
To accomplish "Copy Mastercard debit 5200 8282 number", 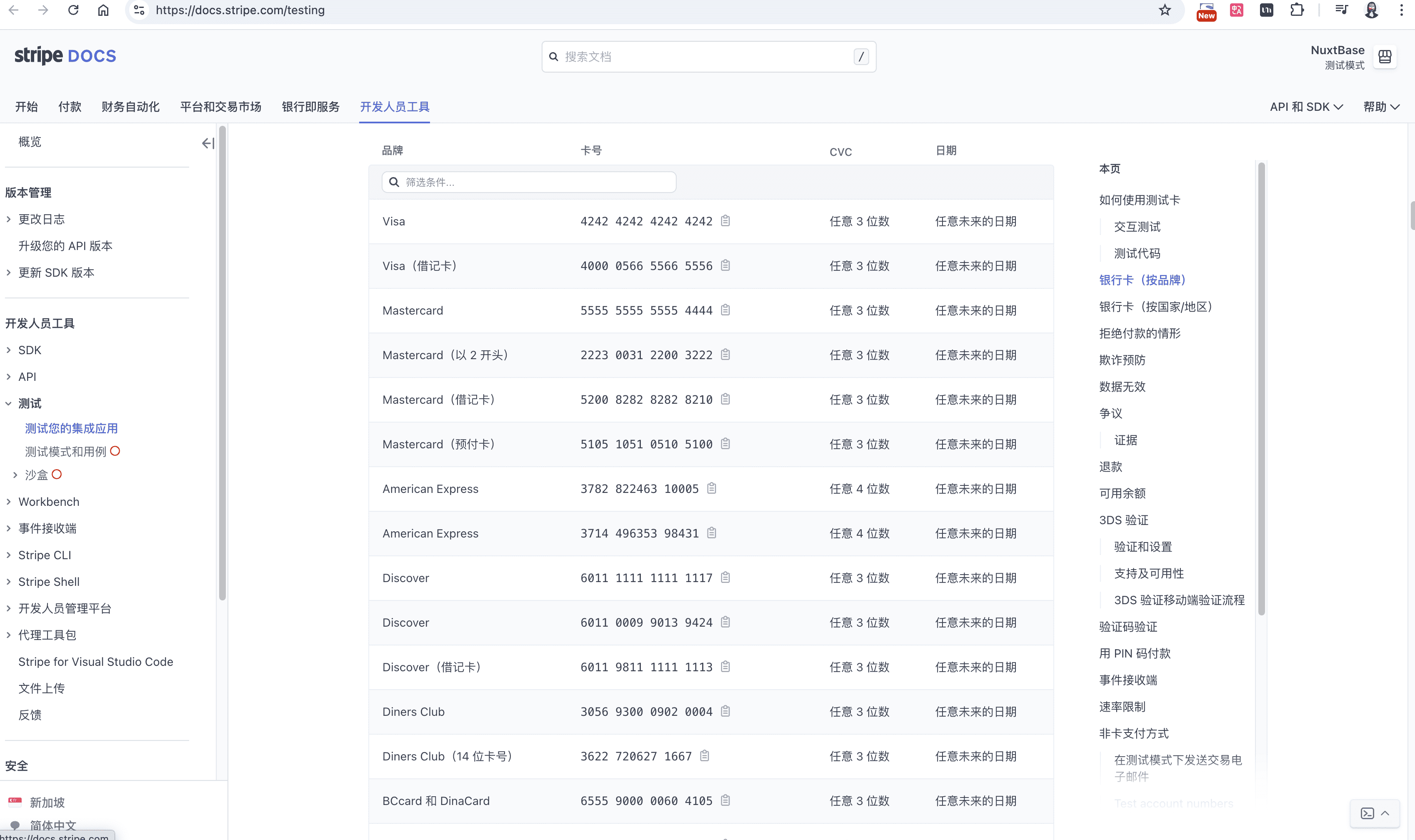I will click(725, 400).
